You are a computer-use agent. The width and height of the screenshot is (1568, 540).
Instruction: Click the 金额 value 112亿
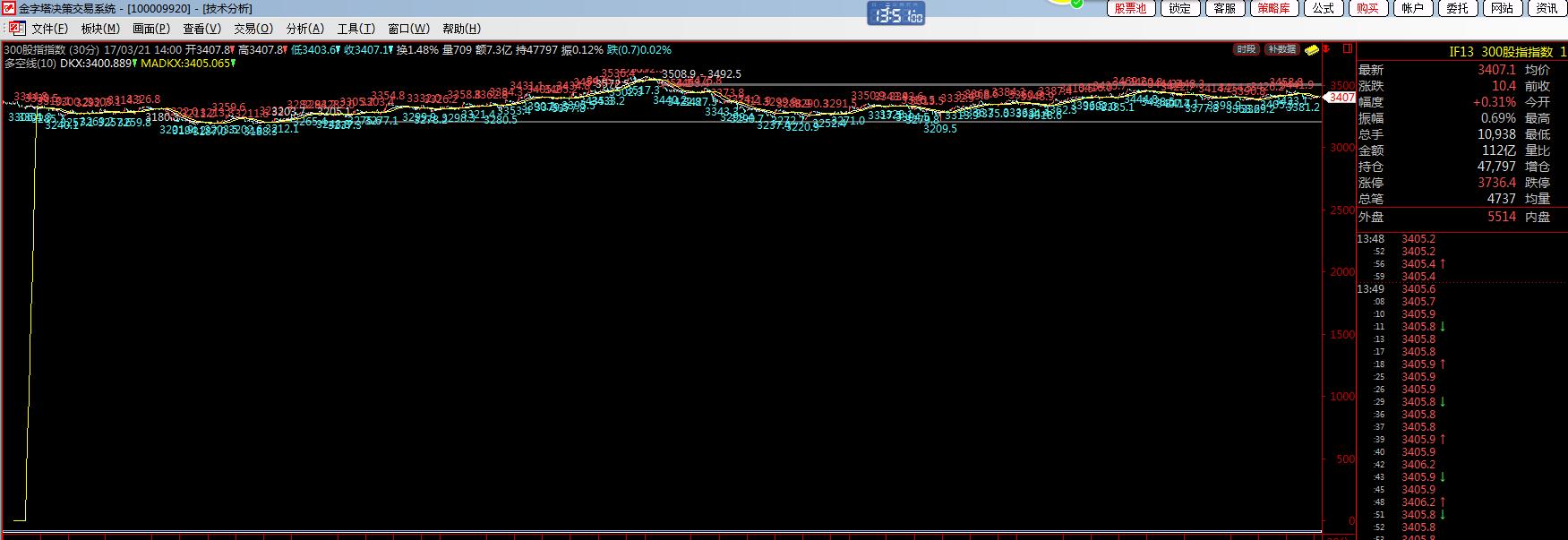click(x=1499, y=150)
